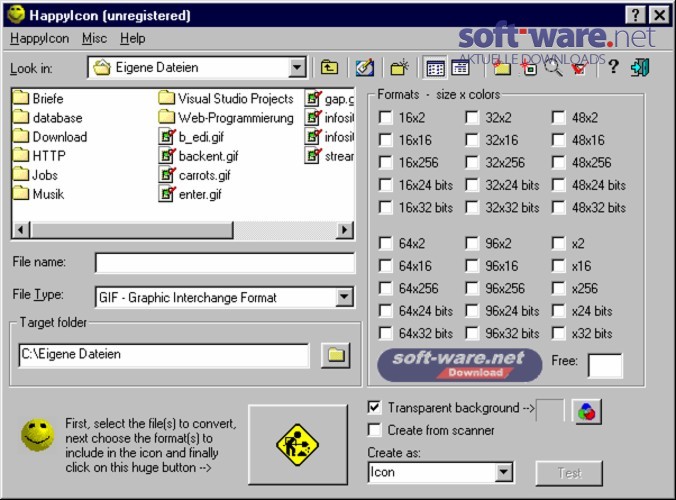Enable the 48x2 format checkbox
Image resolution: width=676 pixels, height=500 pixels.
coord(558,118)
